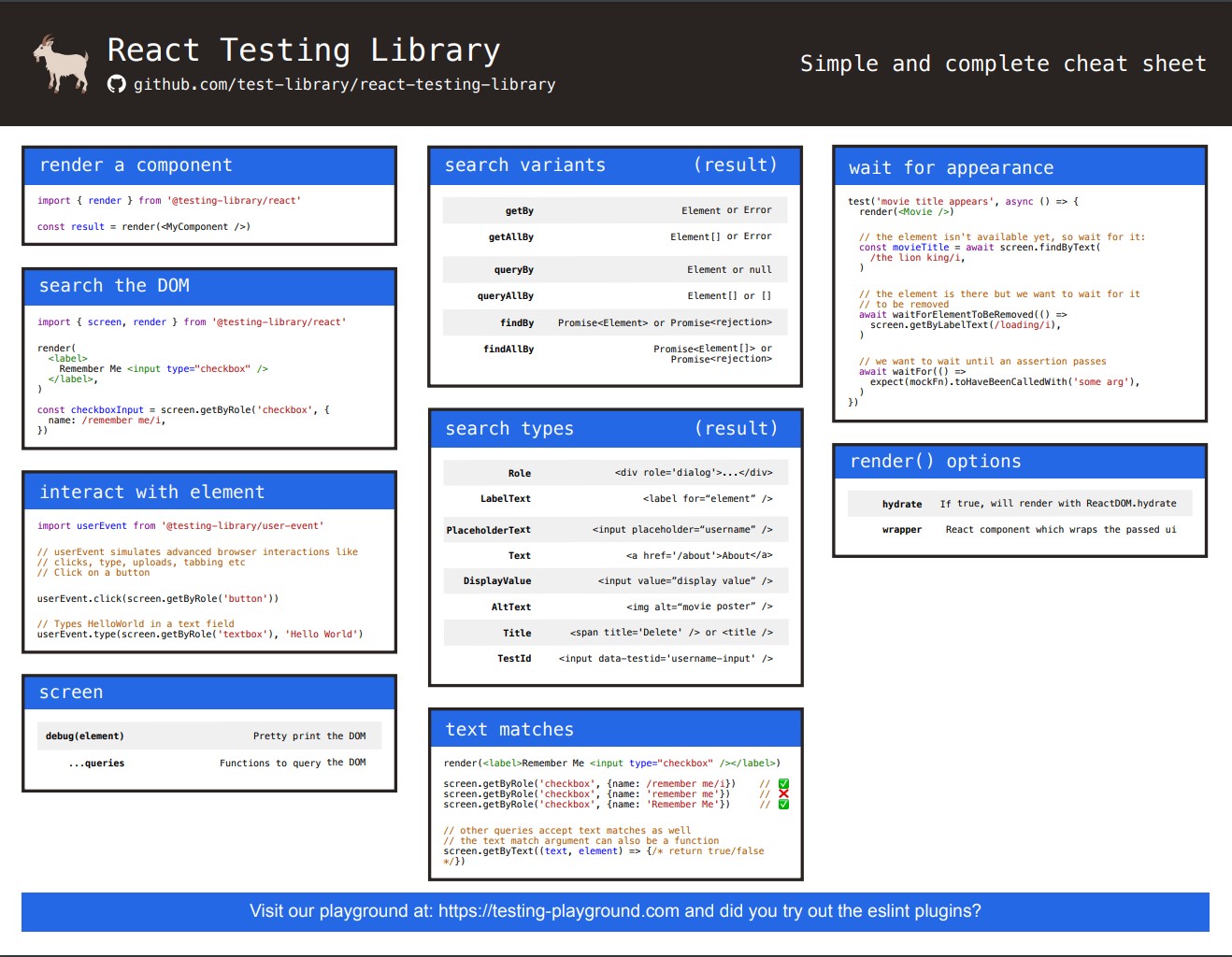
Task: Click 'Pretty print the DOM' description
Action: click(x=309, y=736)
